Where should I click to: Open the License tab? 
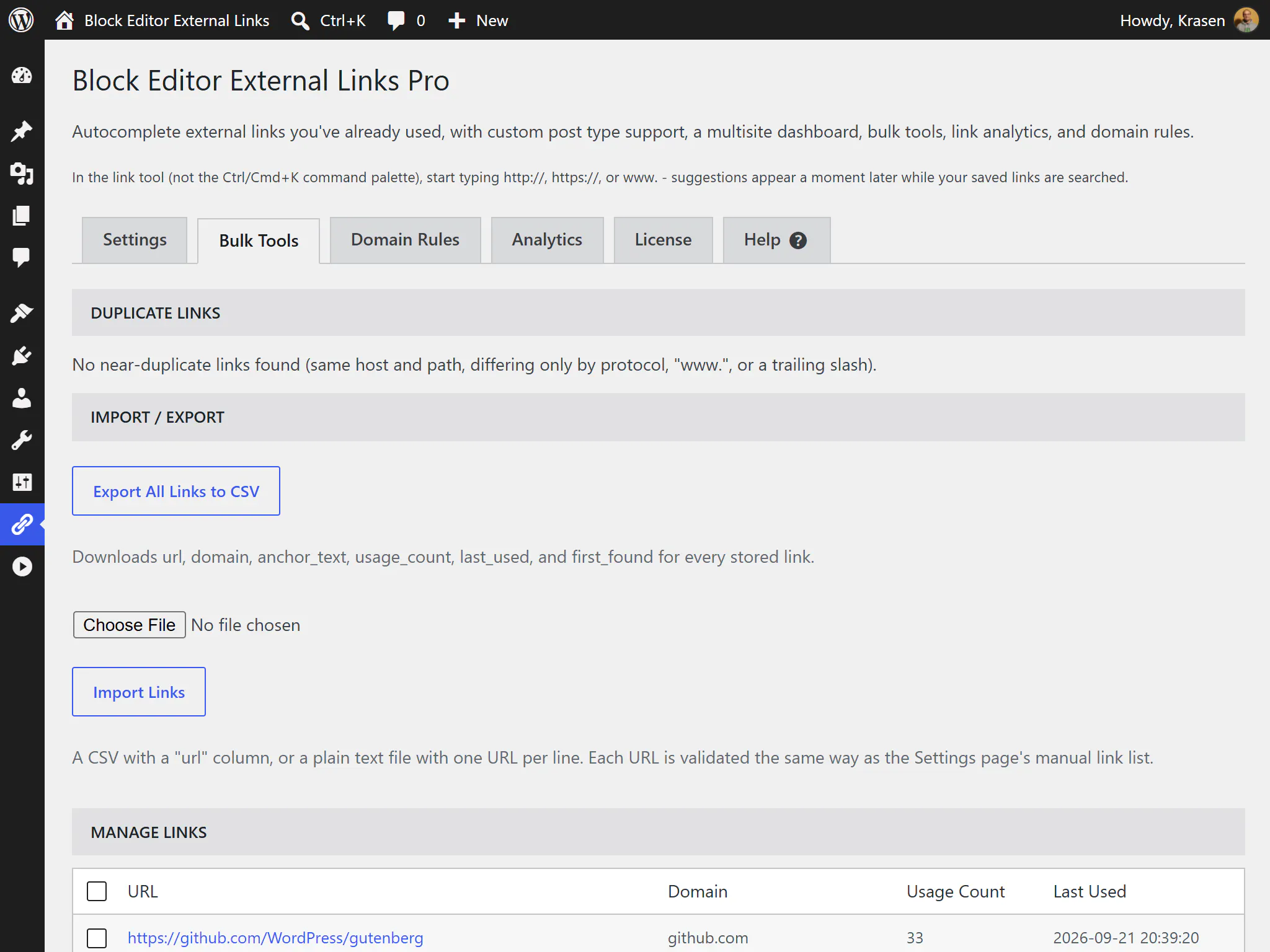tap(663, 240)
